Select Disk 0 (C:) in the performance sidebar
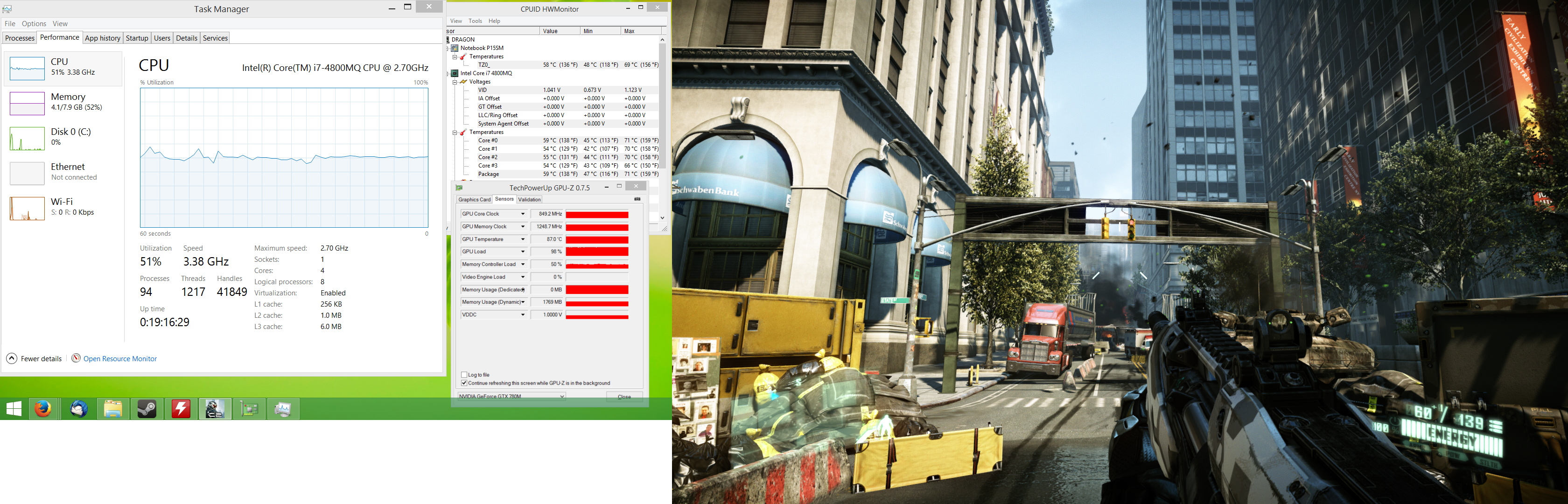1568x504 pixels. (x=63, y=138)
